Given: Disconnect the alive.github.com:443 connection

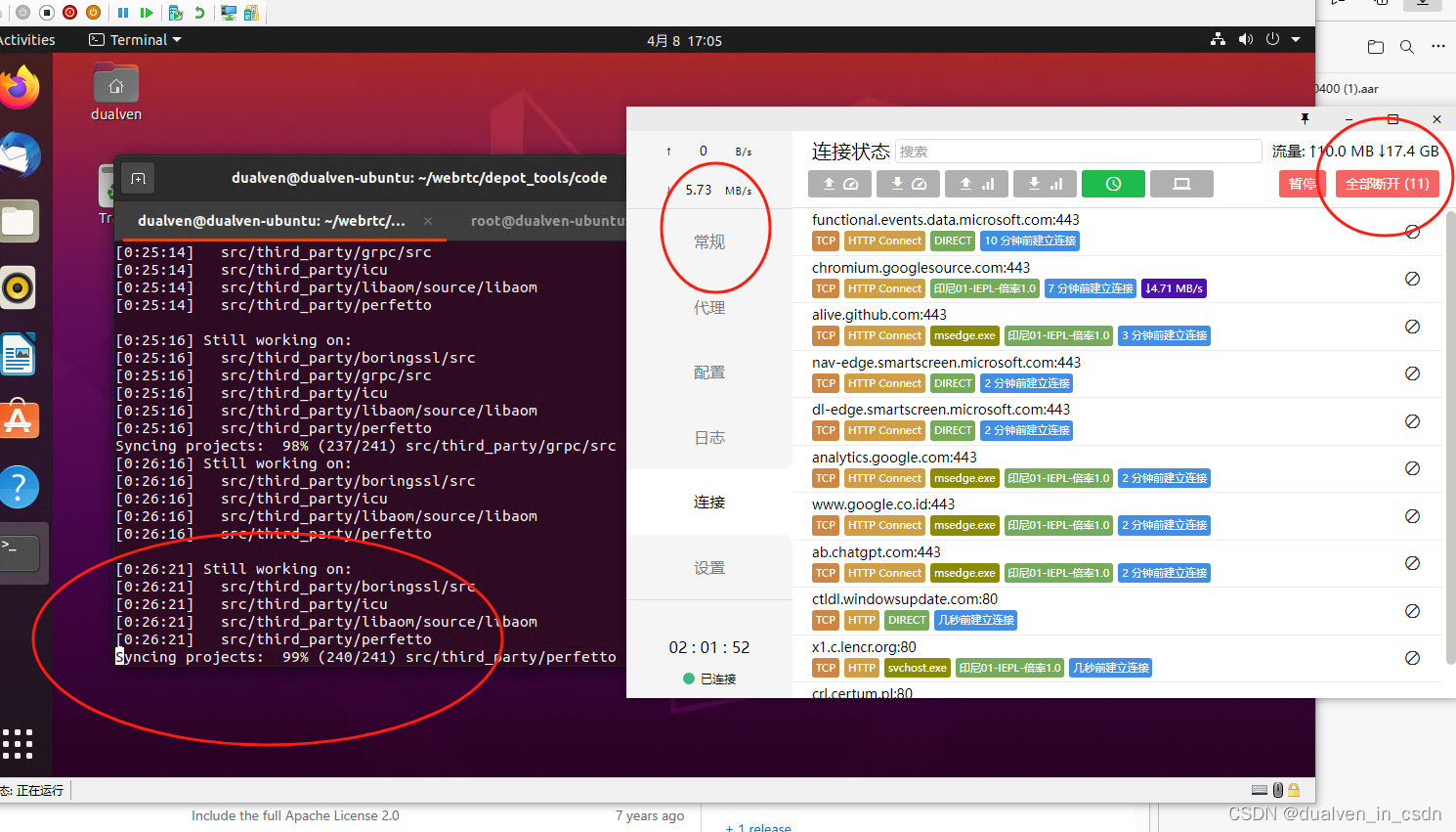Looking at the screenshot, I should [x=1412, y=327].
